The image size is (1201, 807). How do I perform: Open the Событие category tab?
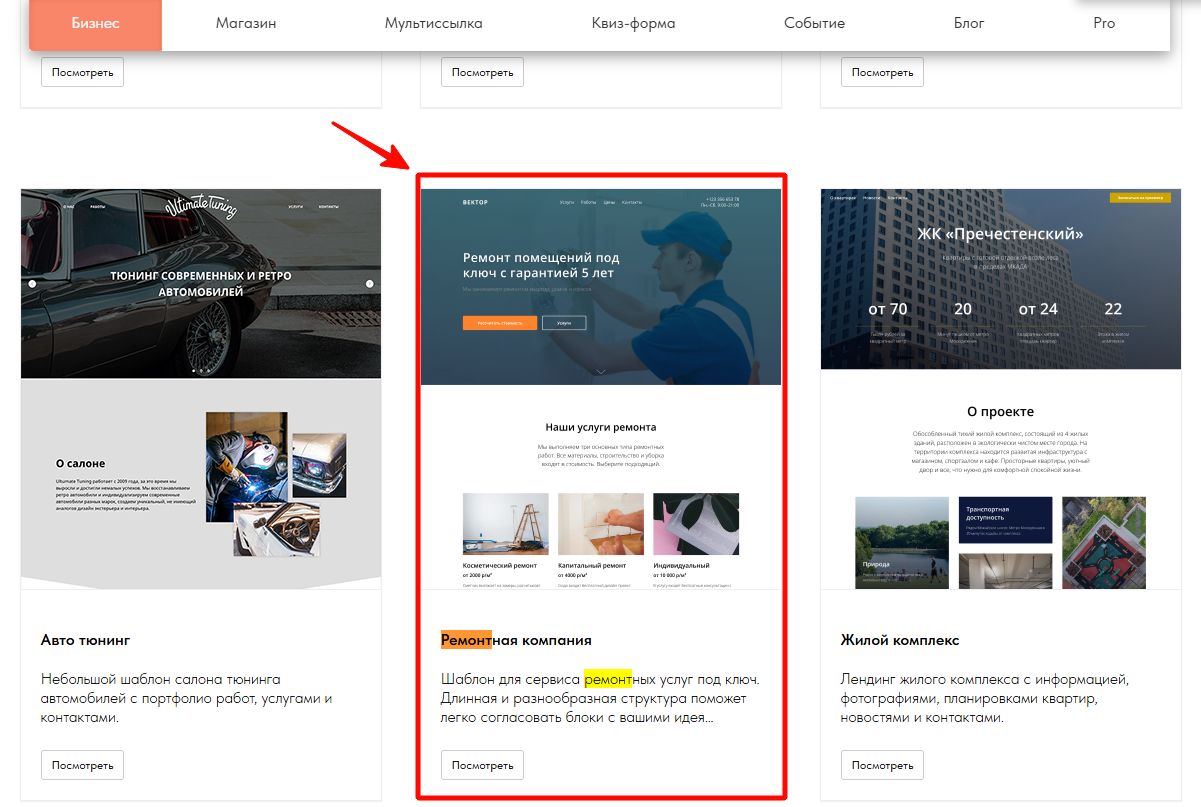814,23
